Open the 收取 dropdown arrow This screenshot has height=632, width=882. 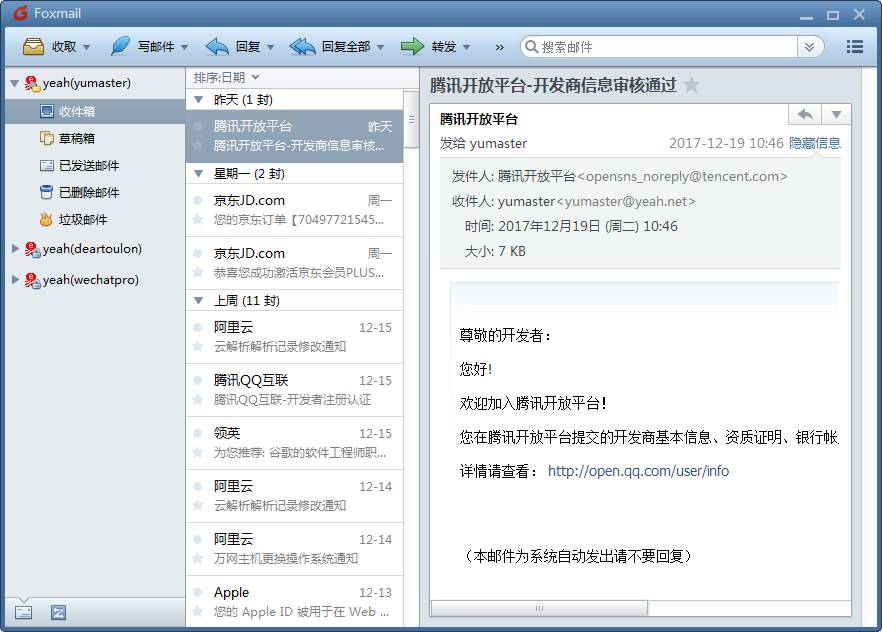[x=87, y=47]
